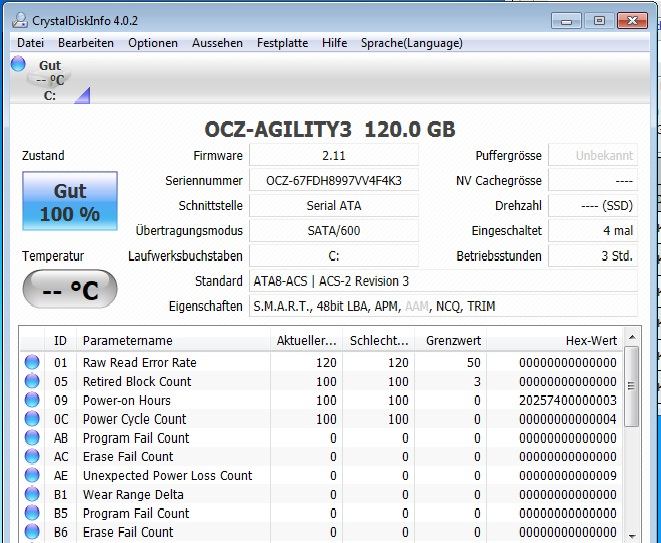Click the Gut 100 % health status button
The width and height of the screenshot is (661, 543).
click(x=70, y=201)
